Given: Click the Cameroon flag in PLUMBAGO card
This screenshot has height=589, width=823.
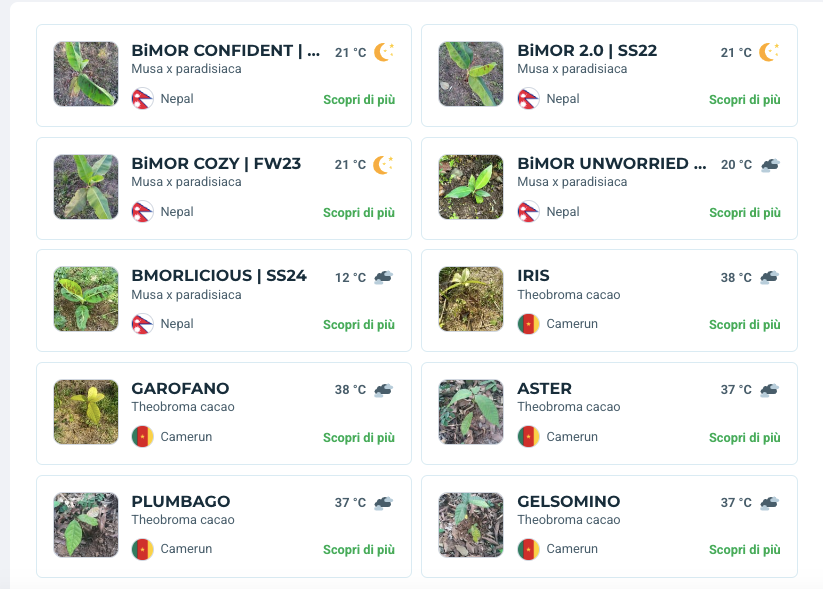Looking at the screenshot, I should [143, 549].
